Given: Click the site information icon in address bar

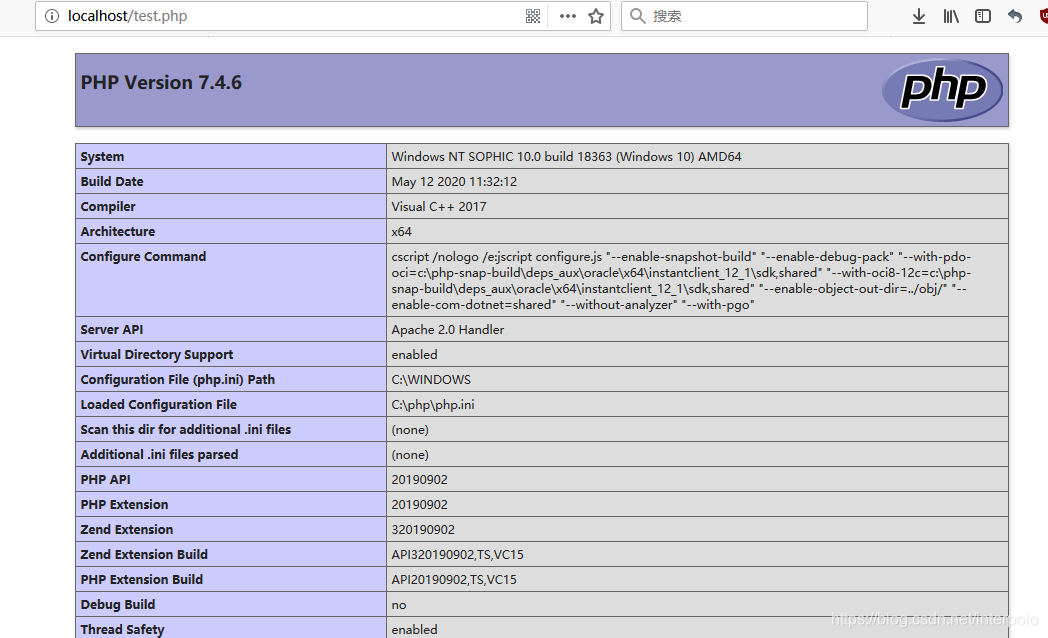Looking at the screenshot, I should (51, 16).
